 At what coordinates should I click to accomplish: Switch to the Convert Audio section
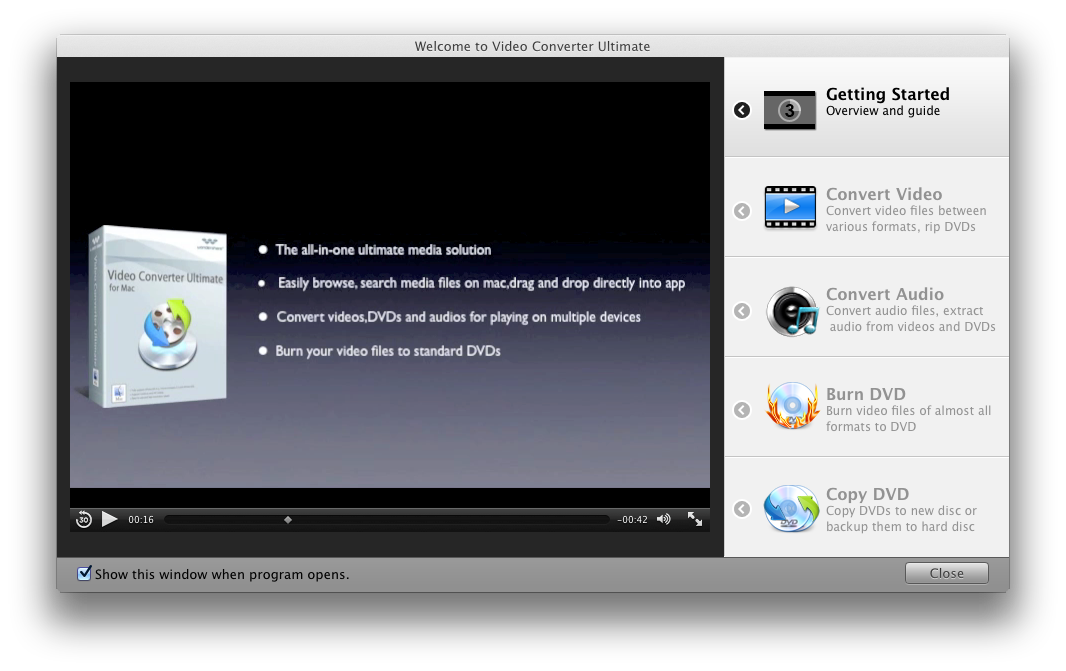[741, 311]
